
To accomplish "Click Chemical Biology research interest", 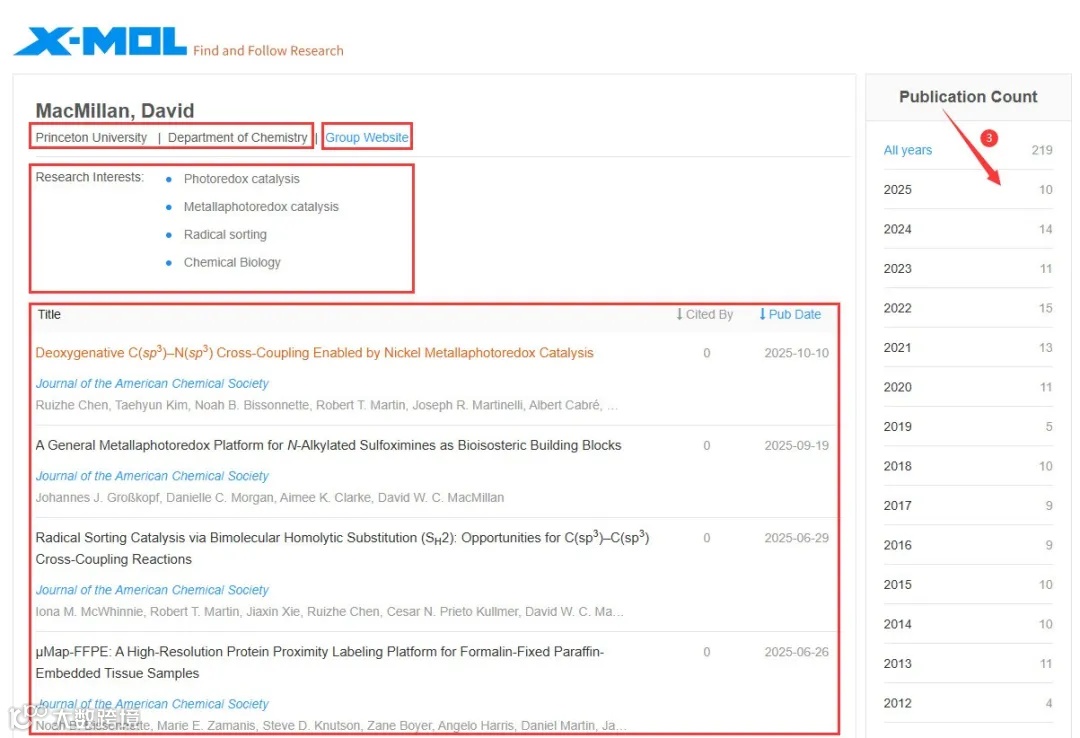I will (x=232, y=262).
